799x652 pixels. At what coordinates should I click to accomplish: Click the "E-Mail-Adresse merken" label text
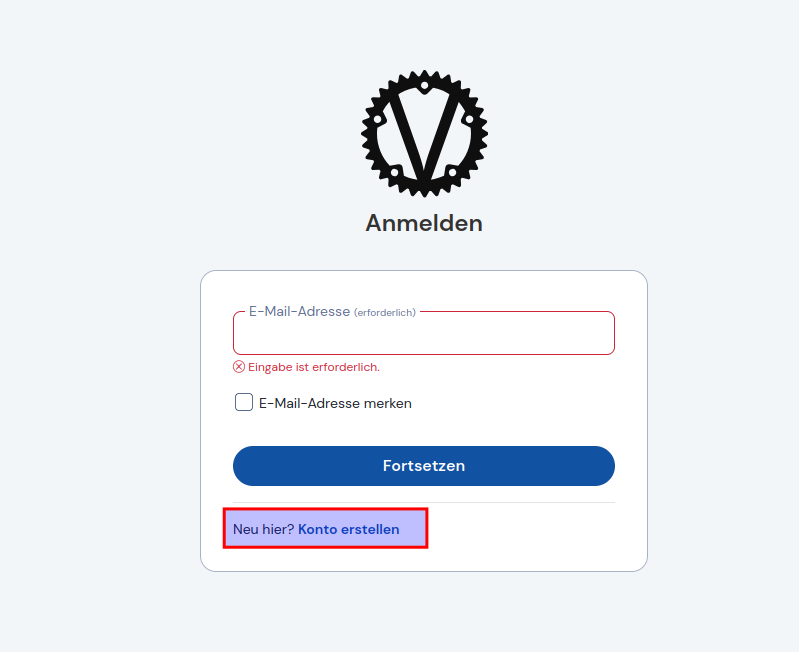click(335, 404)
